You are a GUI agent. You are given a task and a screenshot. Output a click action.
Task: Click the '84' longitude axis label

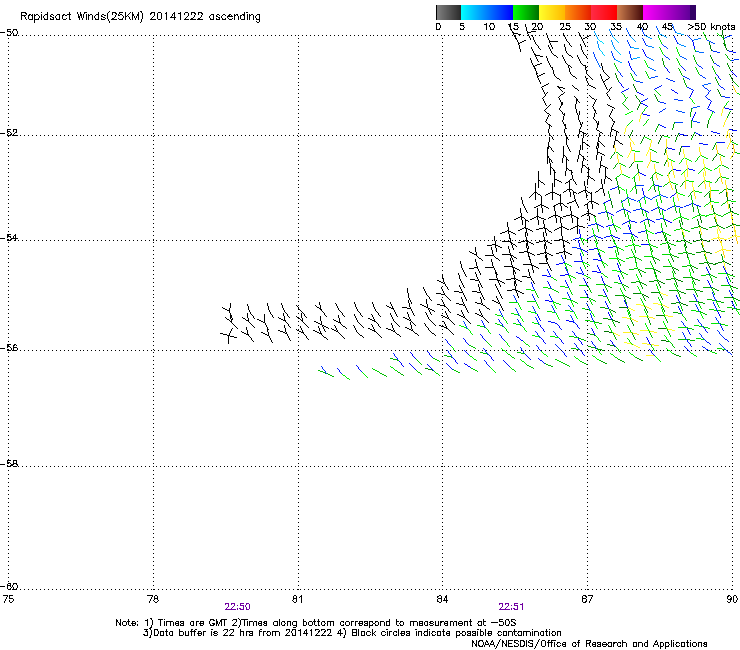tap(442, 599)
